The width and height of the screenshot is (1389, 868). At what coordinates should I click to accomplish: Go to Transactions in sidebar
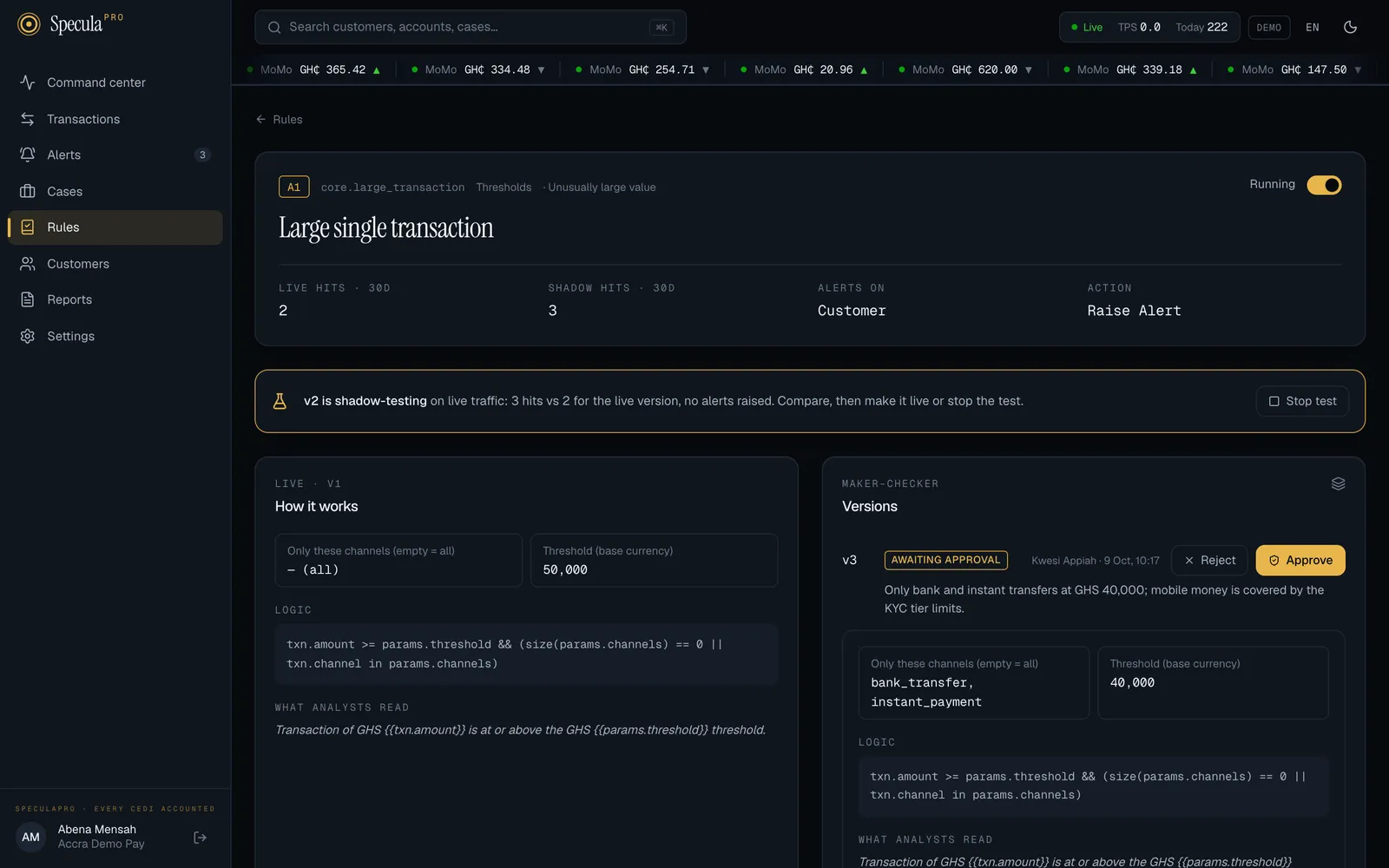tap(115, 119)
